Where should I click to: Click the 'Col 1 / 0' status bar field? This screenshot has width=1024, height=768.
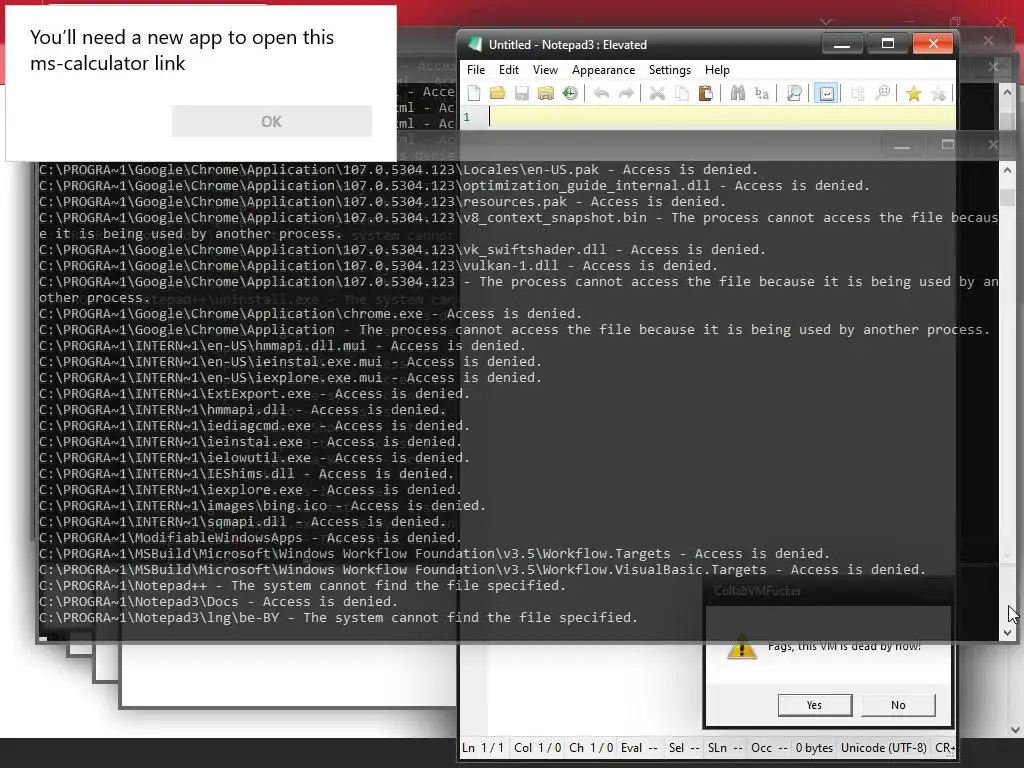537,748
